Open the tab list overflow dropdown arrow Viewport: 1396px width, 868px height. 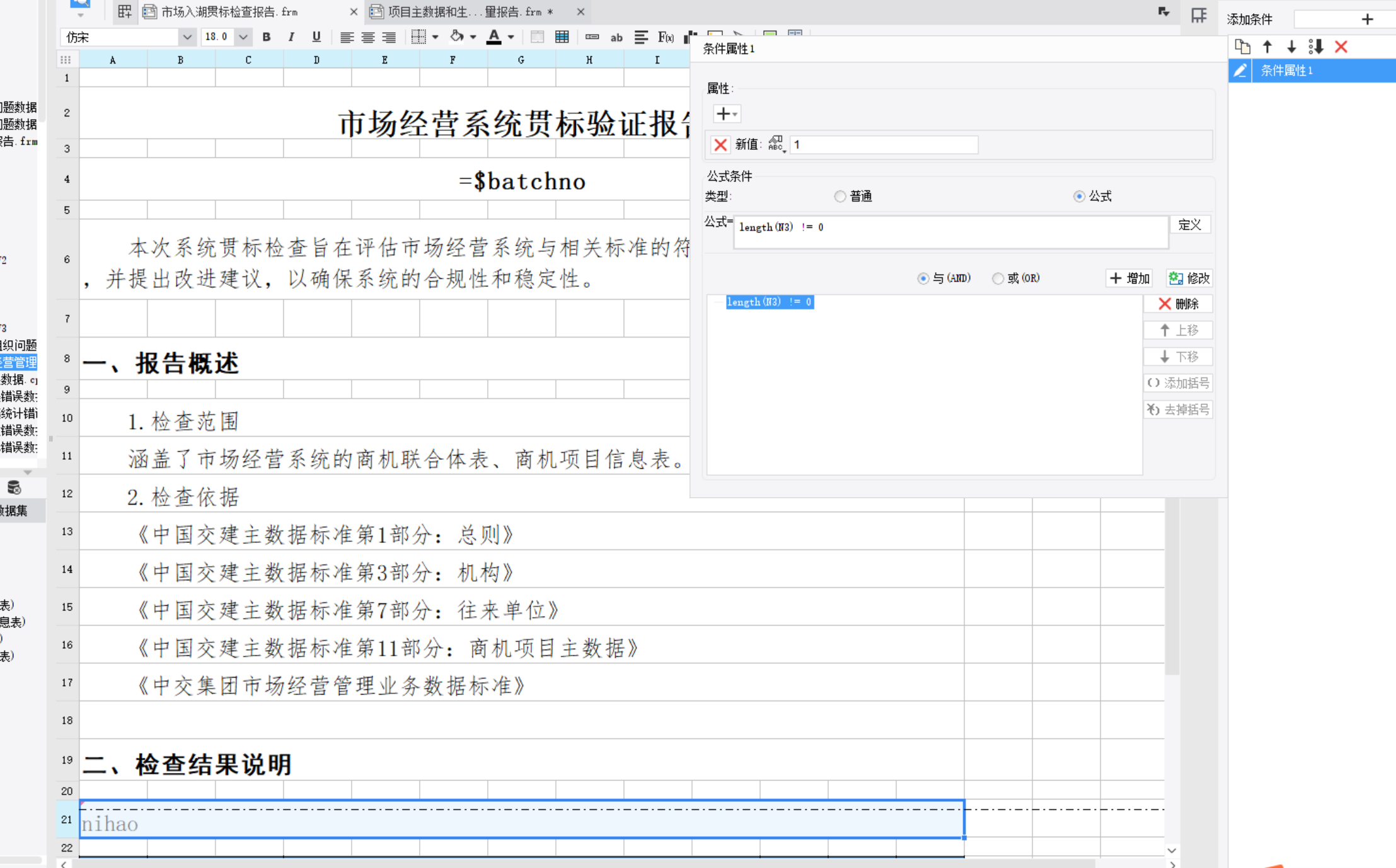pos(1164,12)
